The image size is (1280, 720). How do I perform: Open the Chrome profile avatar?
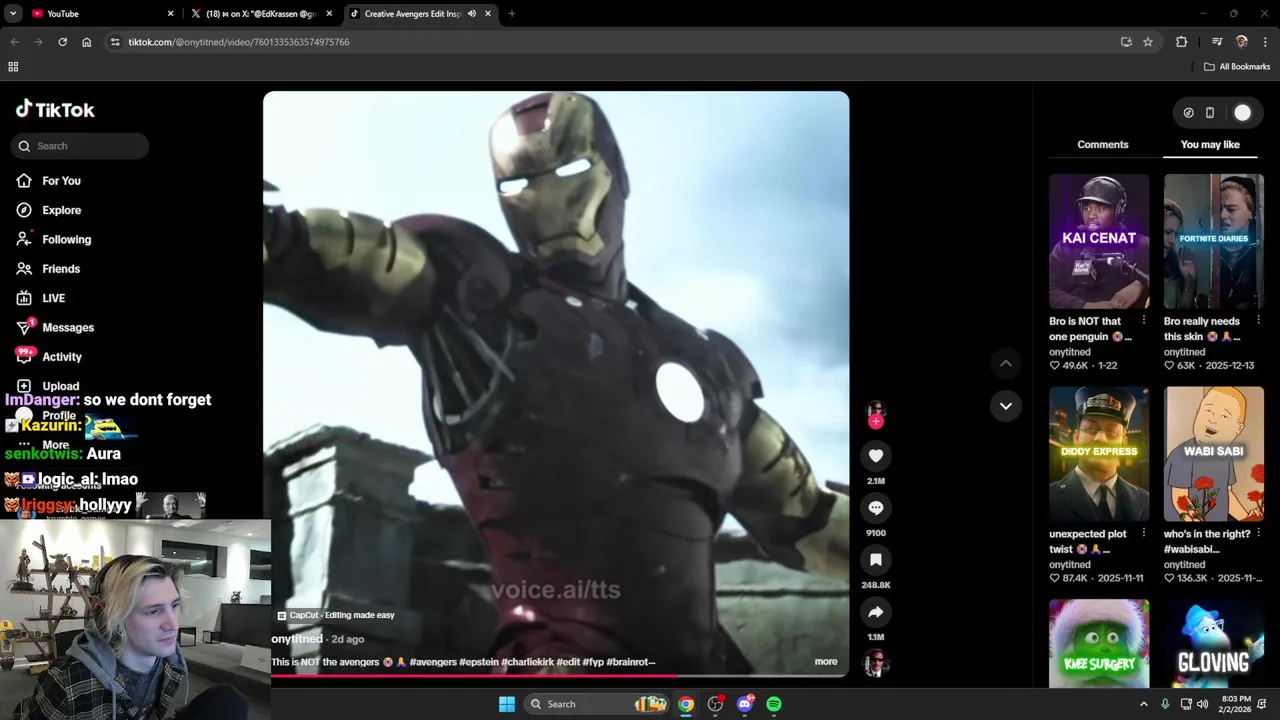click(x=1241, y=42)
